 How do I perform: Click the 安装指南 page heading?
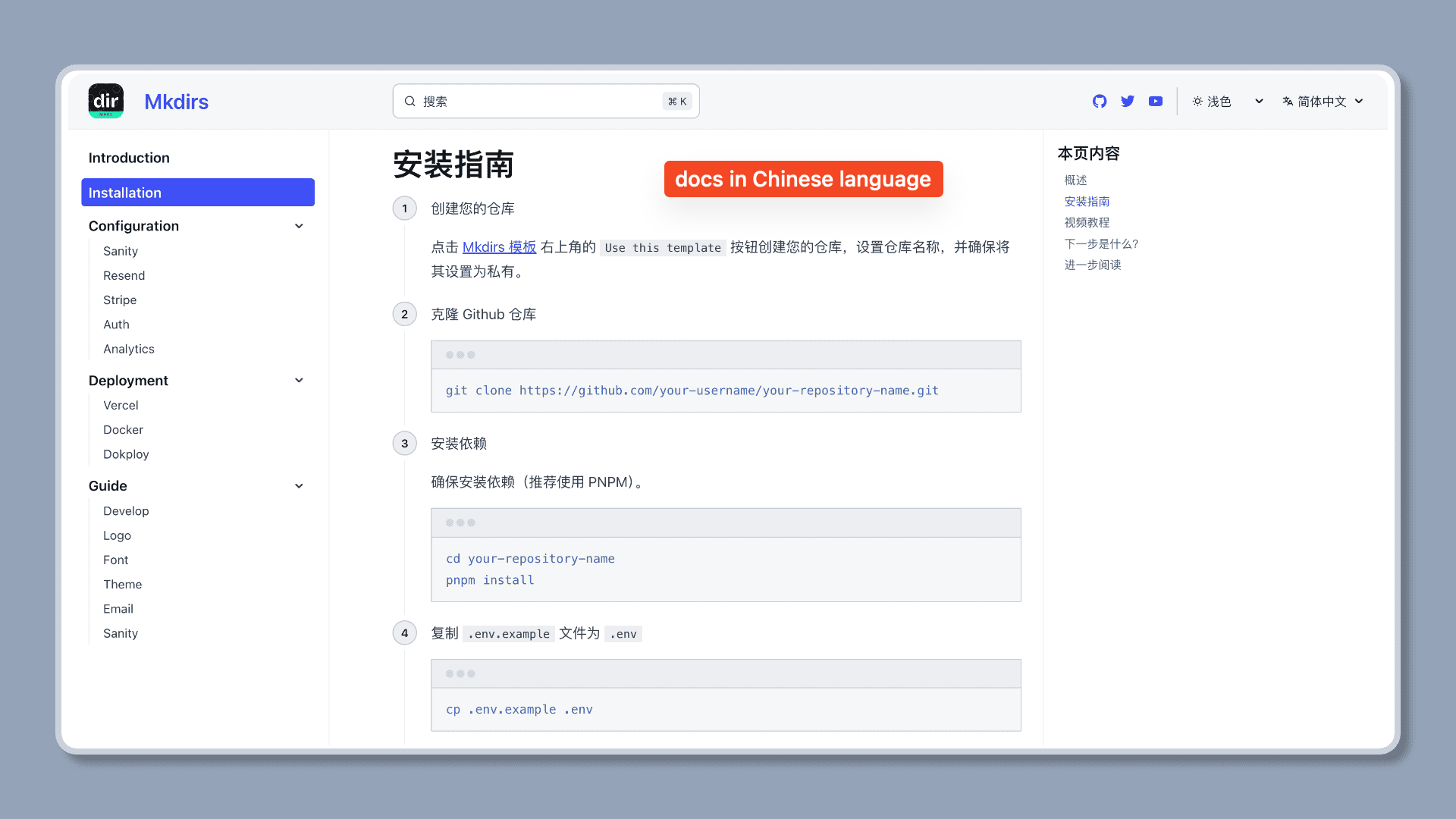click(453, 165)
